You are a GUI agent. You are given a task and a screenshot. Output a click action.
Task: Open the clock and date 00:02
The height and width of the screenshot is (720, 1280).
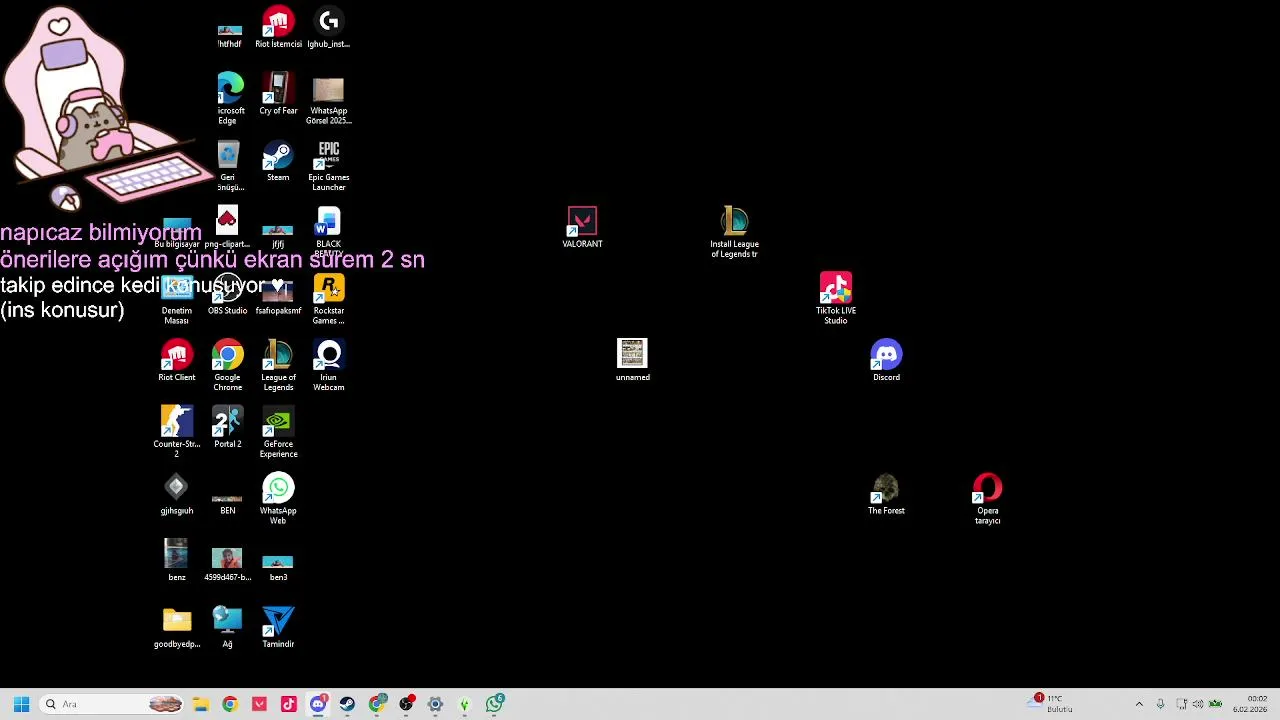pos(1250,704)
